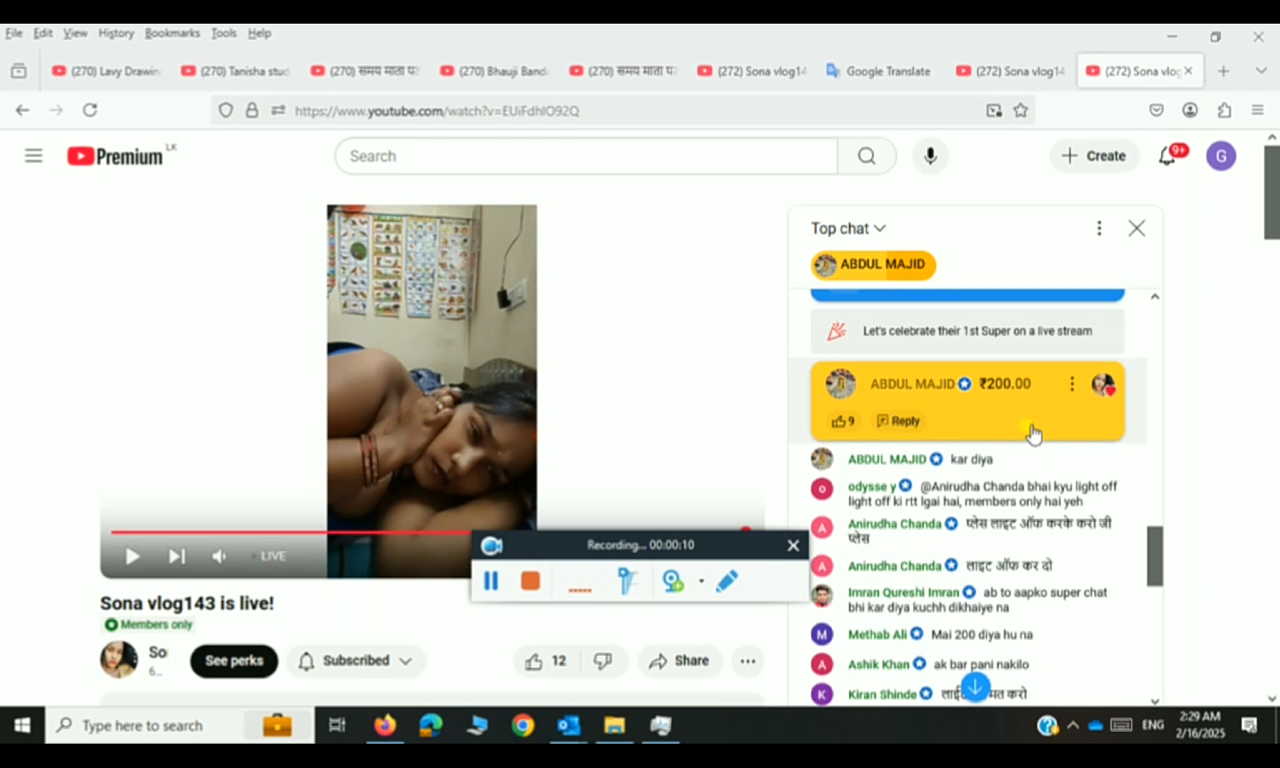The width and height of the screenshot is (1280, 768).
Task: Play the live video
Action: [132, 556]
